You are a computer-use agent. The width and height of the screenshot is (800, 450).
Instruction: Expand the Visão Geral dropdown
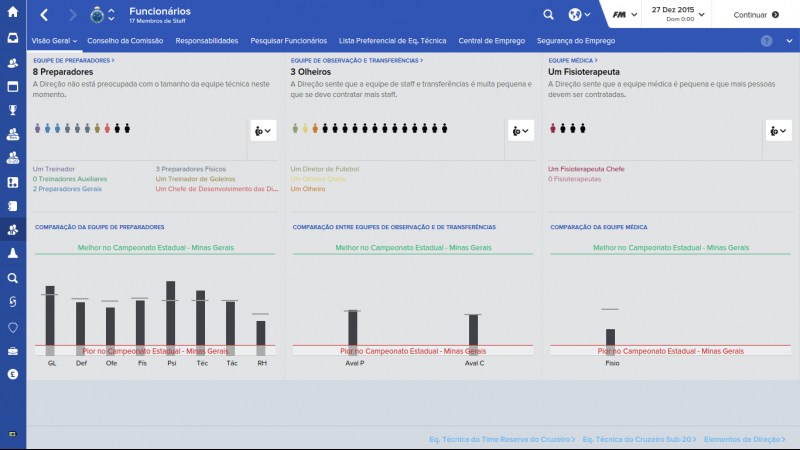[55, 41]
